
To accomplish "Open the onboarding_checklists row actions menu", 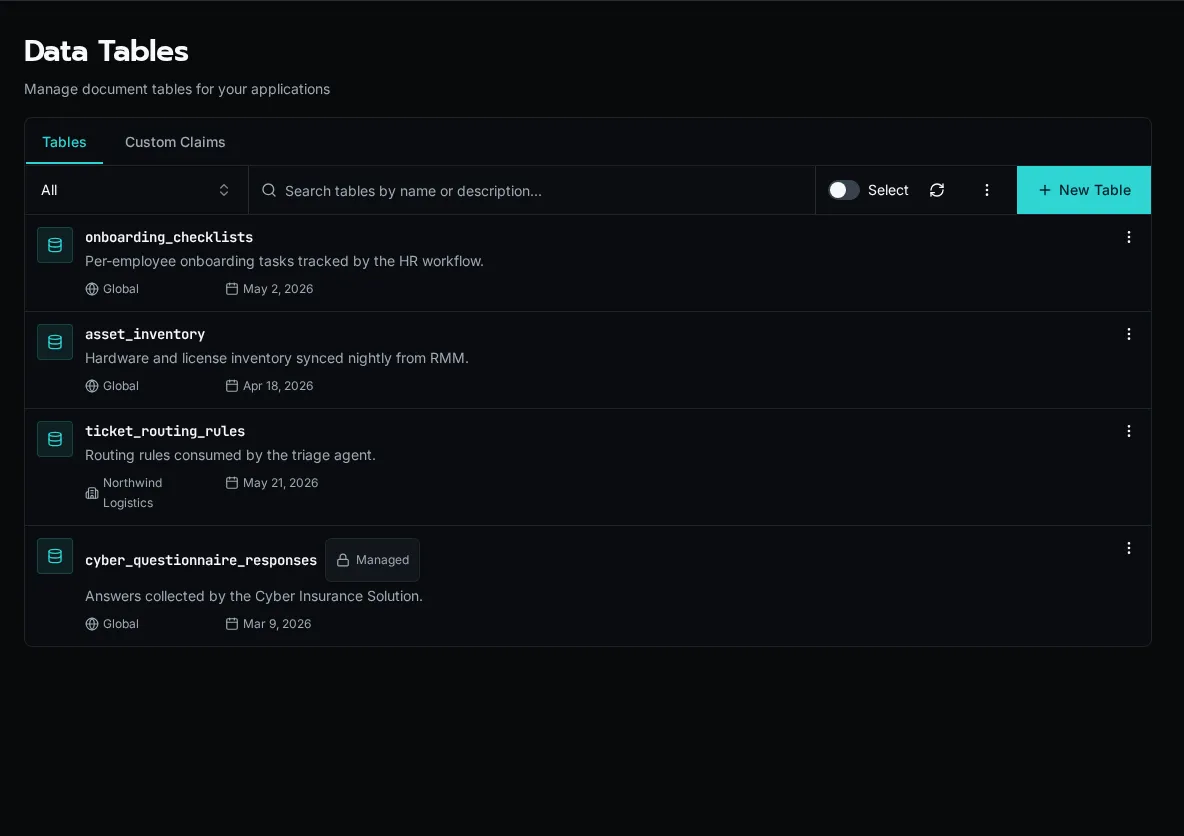I will tap(1128, 237).
